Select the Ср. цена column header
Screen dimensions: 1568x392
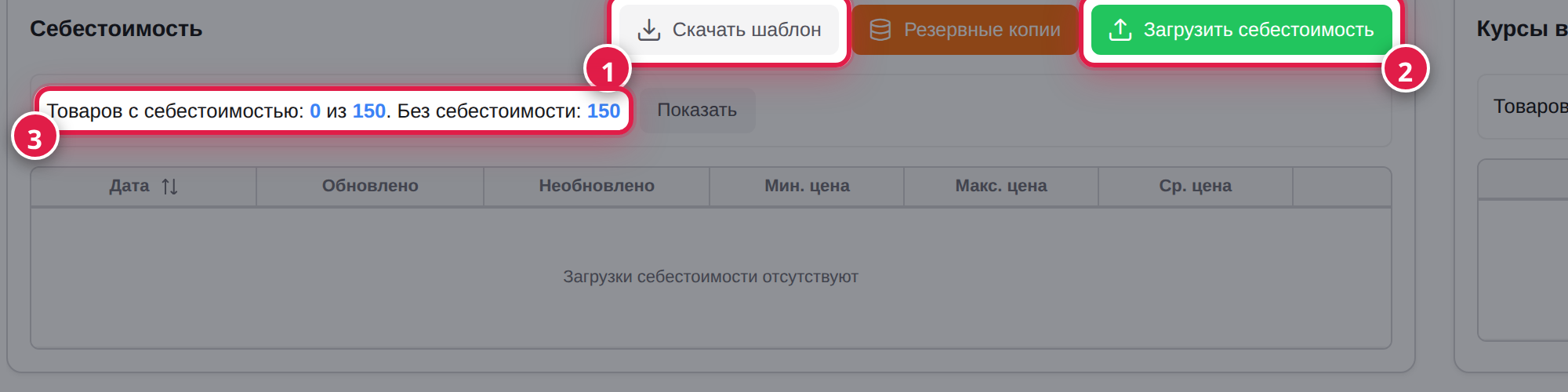pyautogui.click(x=1196, y=187)
